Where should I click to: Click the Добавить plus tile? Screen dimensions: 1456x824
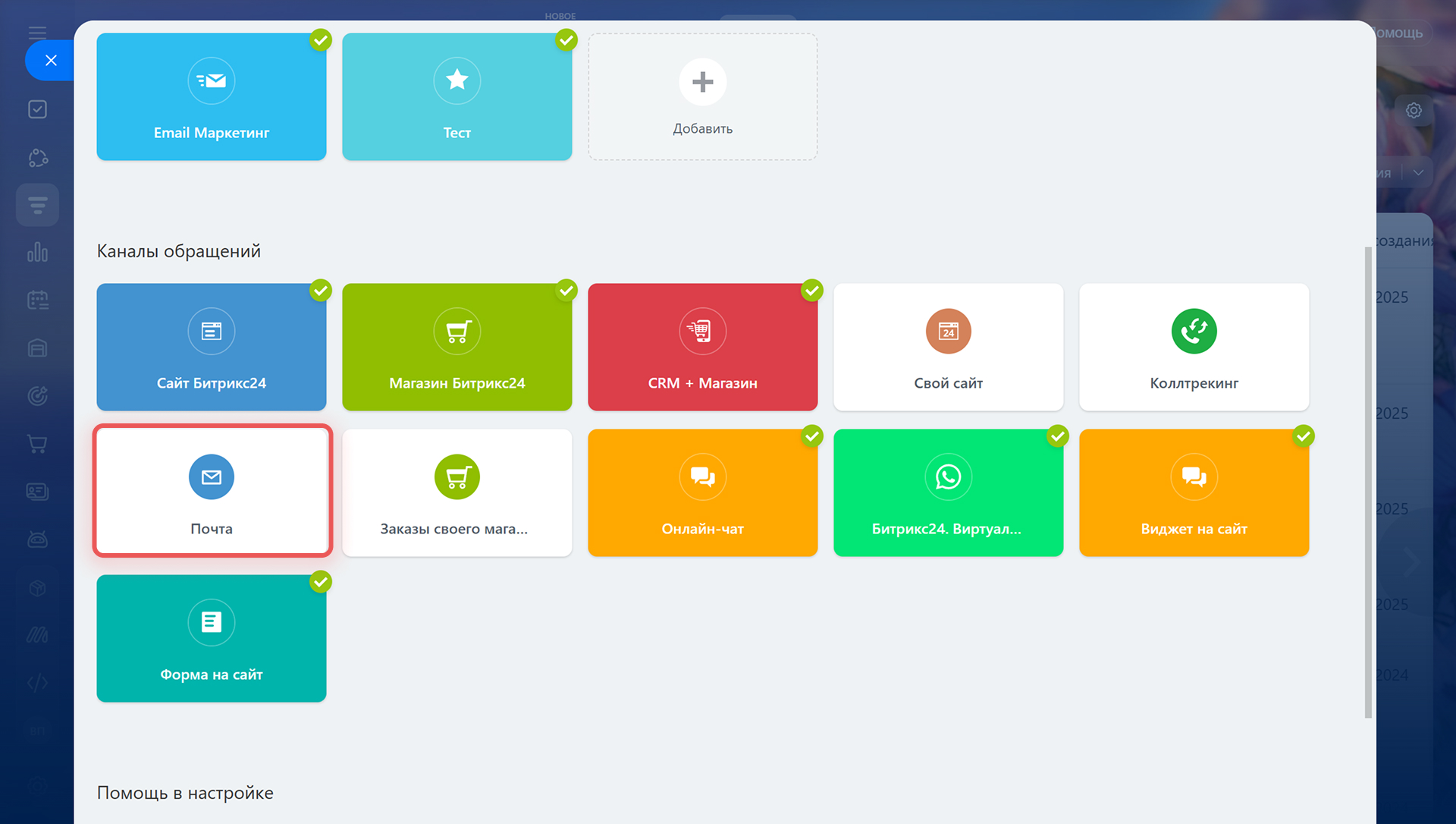point(703,96)
